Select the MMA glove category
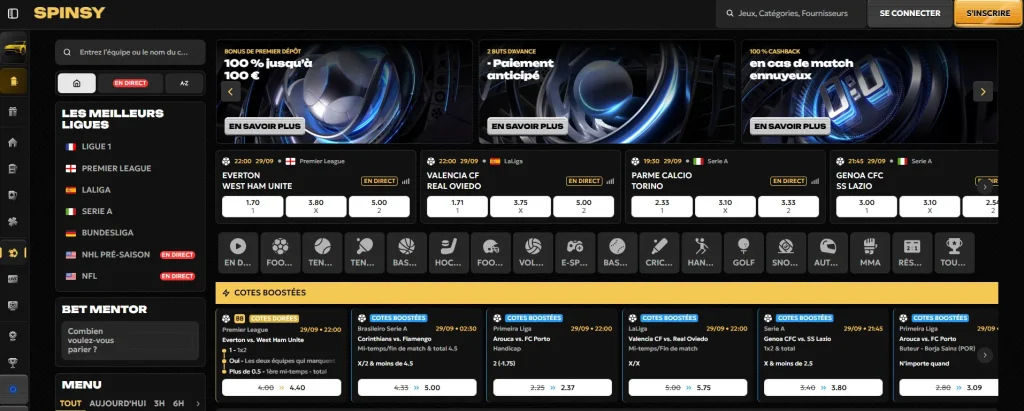The image size is (1024, 411). [x=870, y=252]
